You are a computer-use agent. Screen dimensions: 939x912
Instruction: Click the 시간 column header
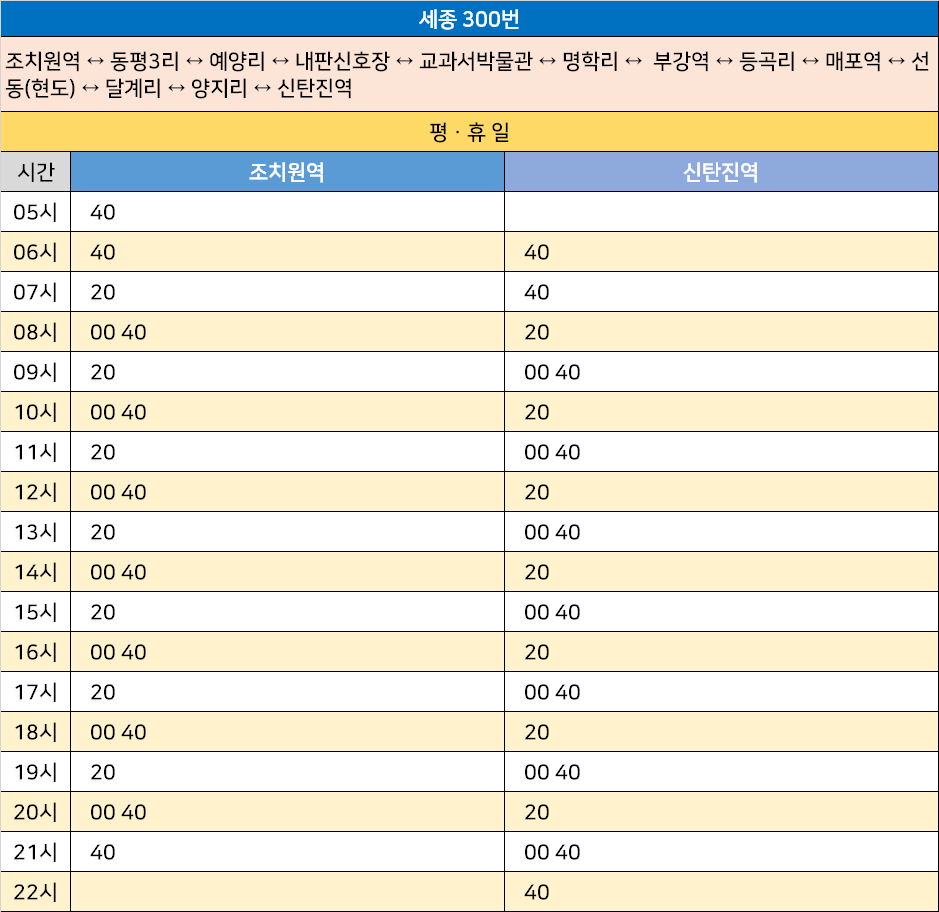36,172
